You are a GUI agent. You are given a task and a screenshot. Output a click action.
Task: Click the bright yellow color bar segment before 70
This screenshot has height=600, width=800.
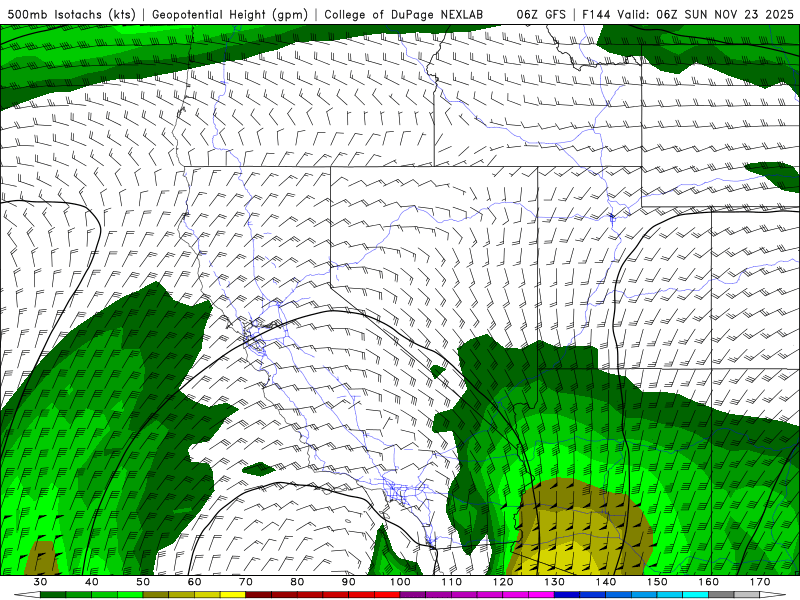[233, 595]
